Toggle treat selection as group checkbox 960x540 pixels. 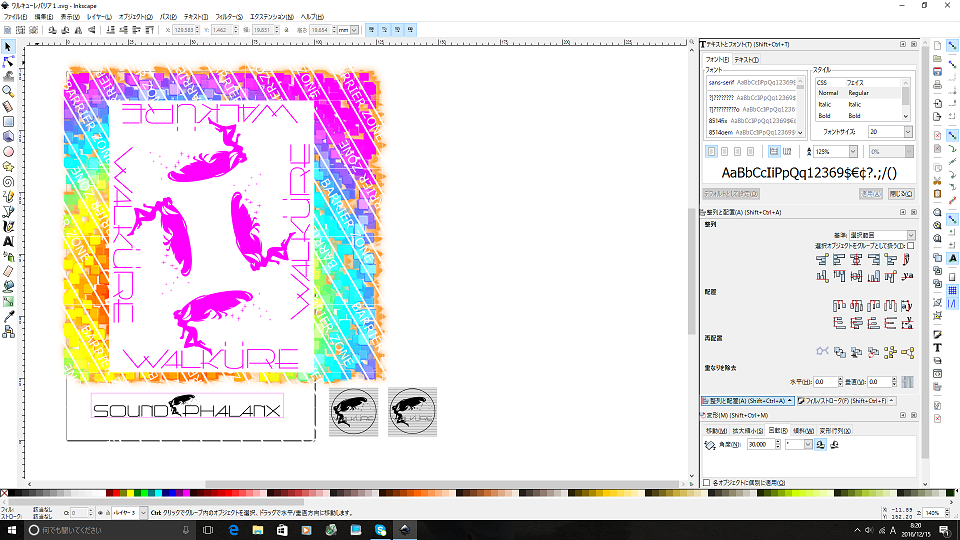(910, 245)
